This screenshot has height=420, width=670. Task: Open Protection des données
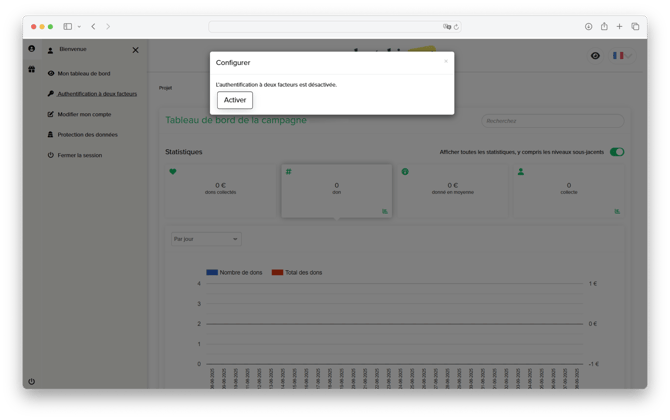(x=88, y=135)
